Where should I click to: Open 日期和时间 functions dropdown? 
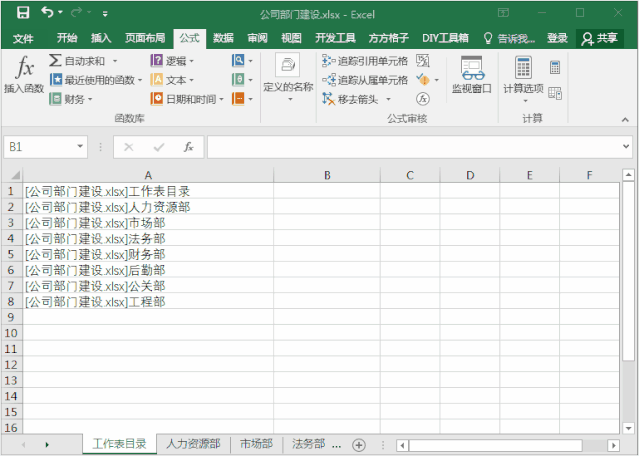[x=187, y=99]
